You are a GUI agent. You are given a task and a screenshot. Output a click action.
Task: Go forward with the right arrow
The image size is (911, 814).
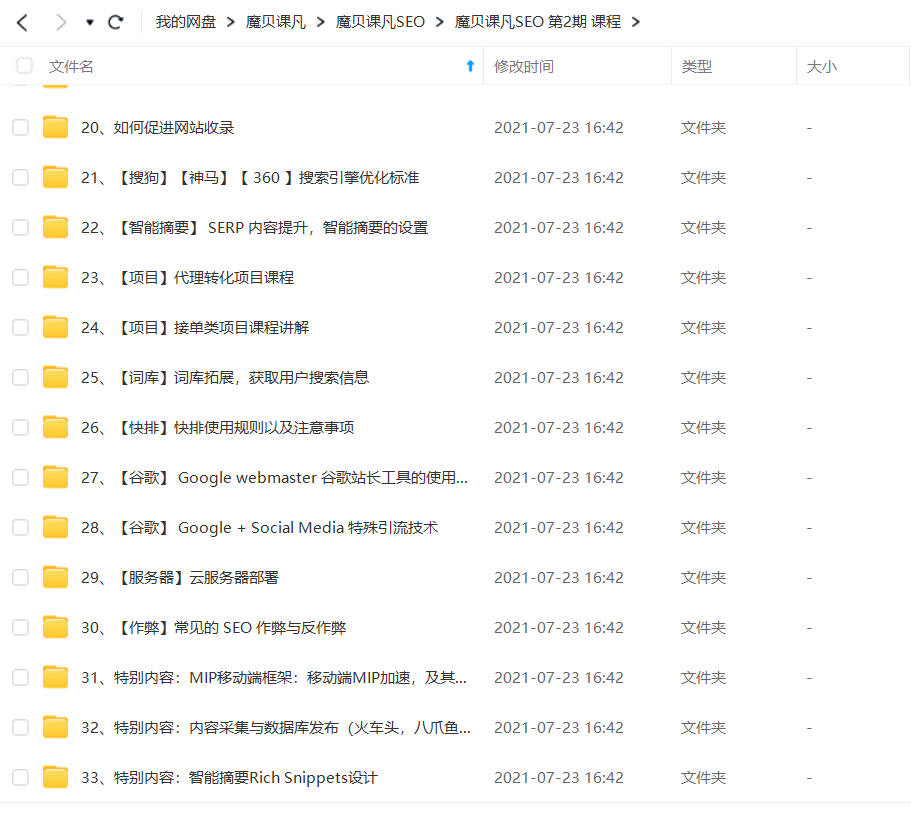tap(60, 23)
